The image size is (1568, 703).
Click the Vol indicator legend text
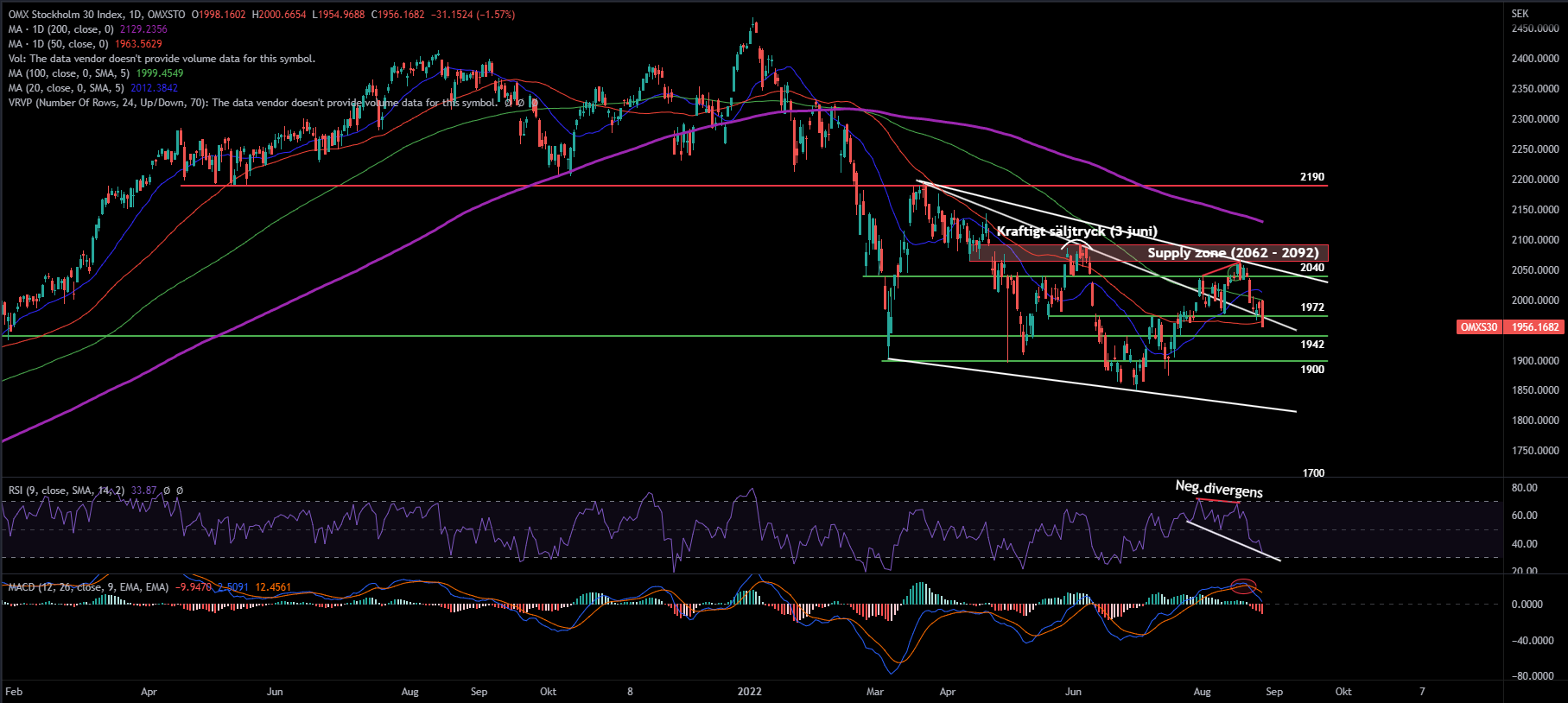coord(162,59)
